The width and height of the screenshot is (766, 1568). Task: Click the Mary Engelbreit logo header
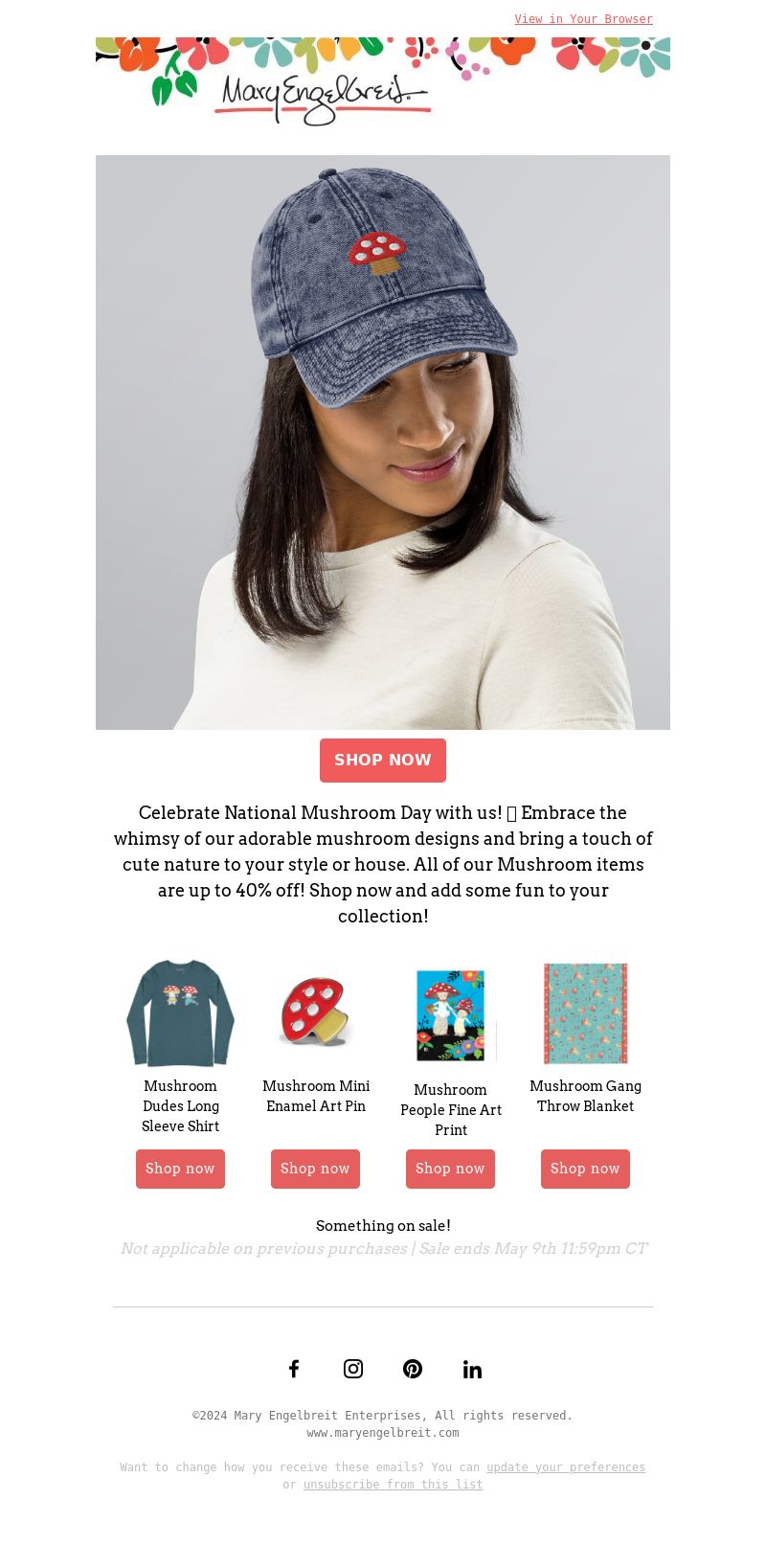383,82
